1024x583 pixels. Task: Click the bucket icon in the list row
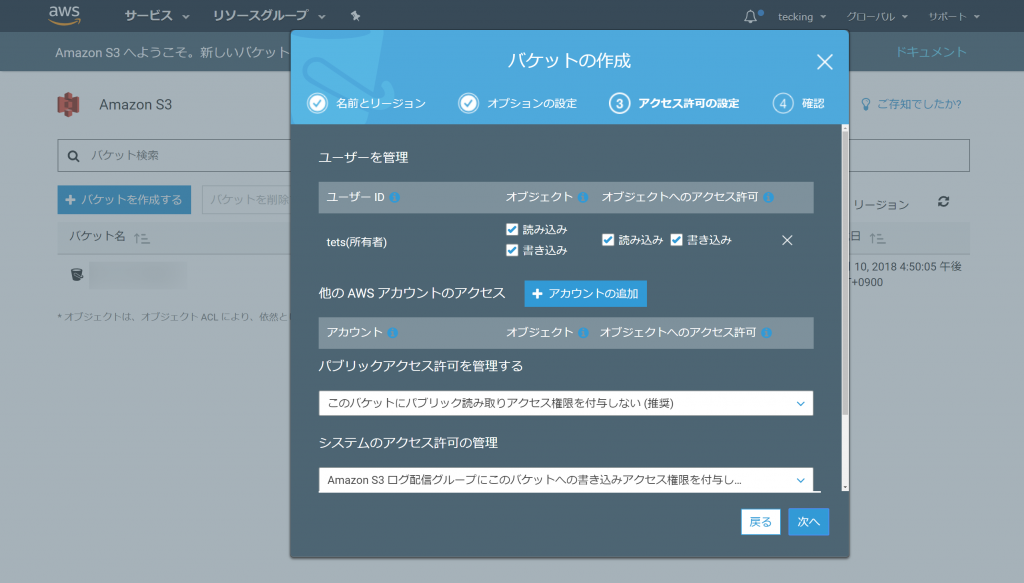click(x=76, y=274)
